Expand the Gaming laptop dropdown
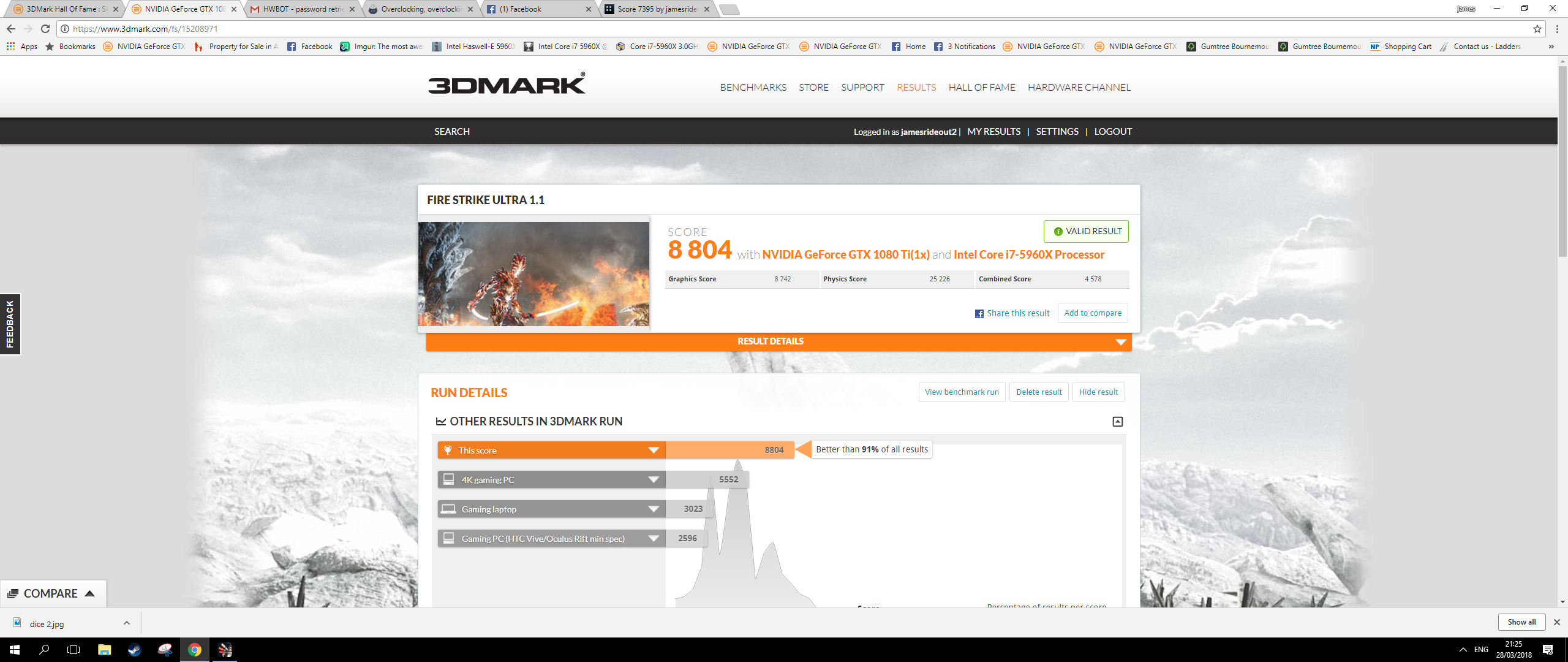This screenshot has width=1568, height=662. [654, 509]
